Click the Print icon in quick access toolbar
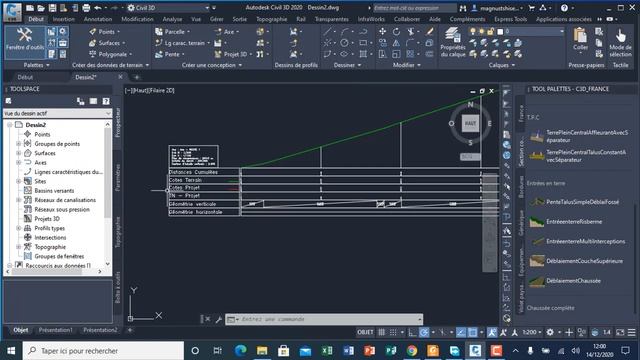The width and height of the screenshot is (640, 360). pos(86,8)
